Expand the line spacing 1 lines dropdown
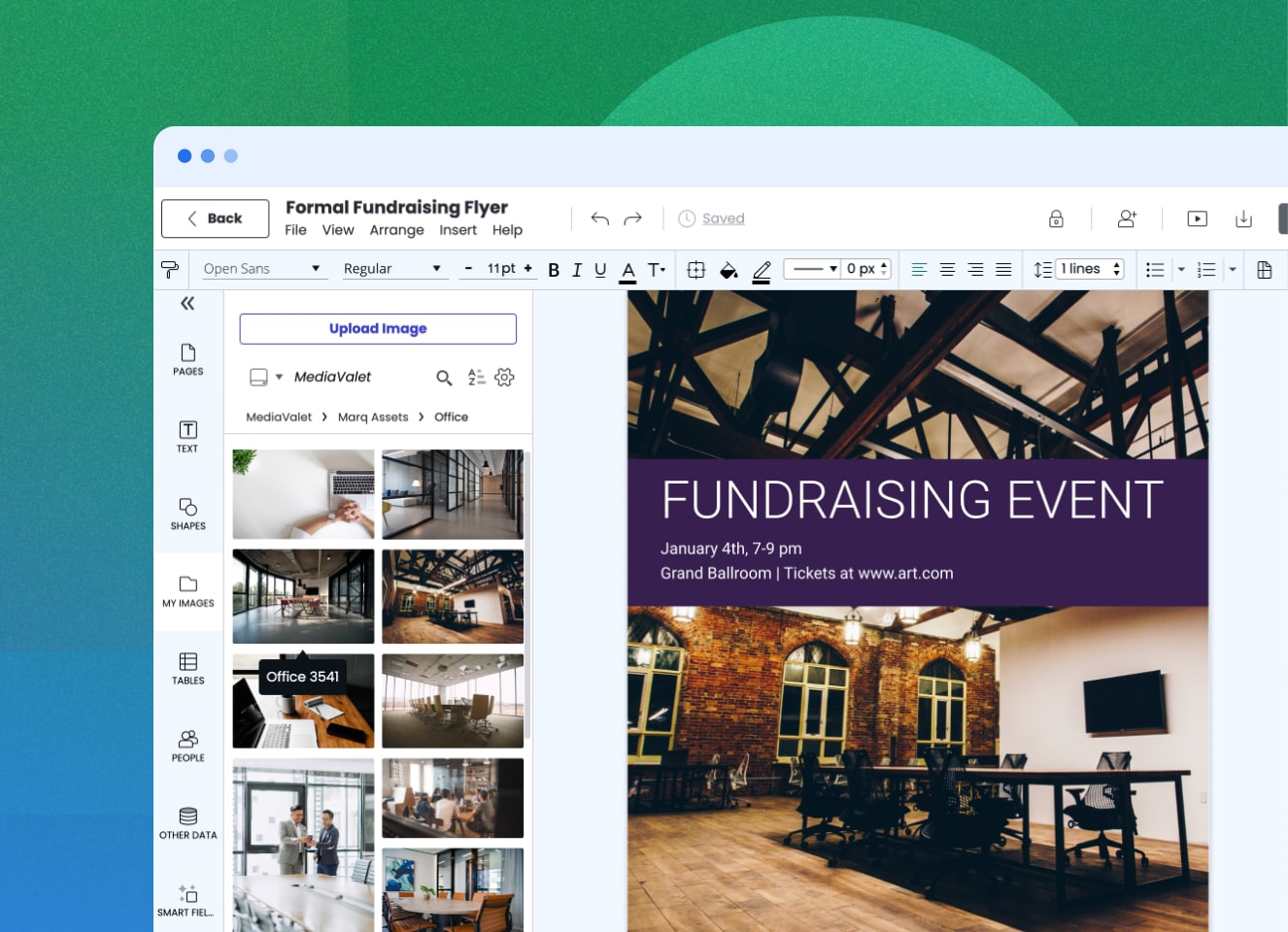Image resolution: width=1288 pixels, height=932 pixels. click(1116, 269)
